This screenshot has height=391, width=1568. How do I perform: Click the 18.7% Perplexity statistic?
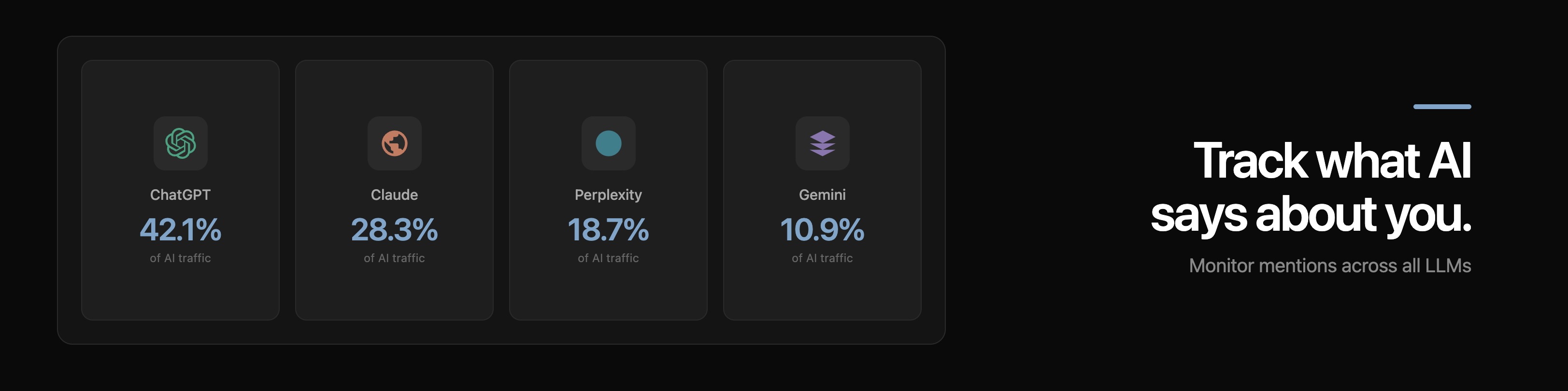609,230
